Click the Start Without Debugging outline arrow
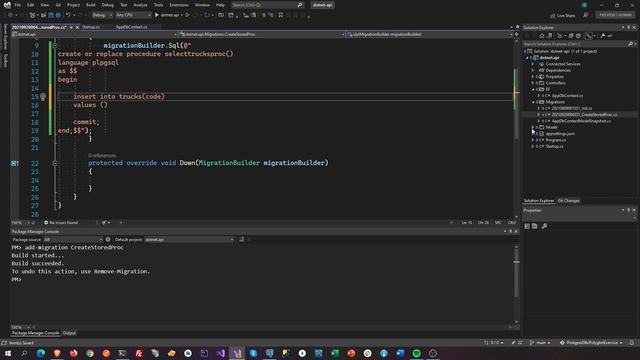The image size is (640, 360). 187,15
